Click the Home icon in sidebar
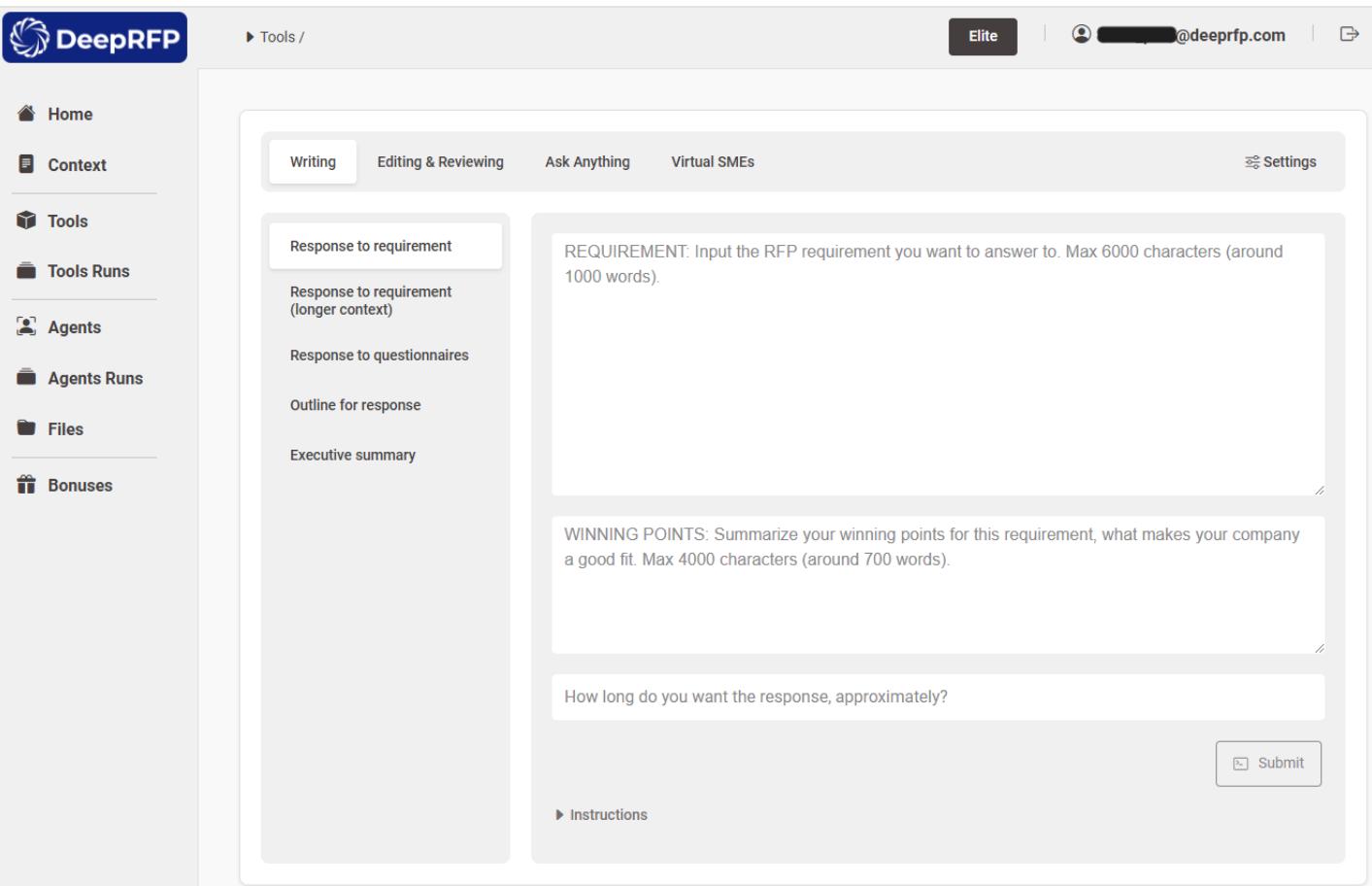Screen dimensions: 1372x886 click(26, 114)
